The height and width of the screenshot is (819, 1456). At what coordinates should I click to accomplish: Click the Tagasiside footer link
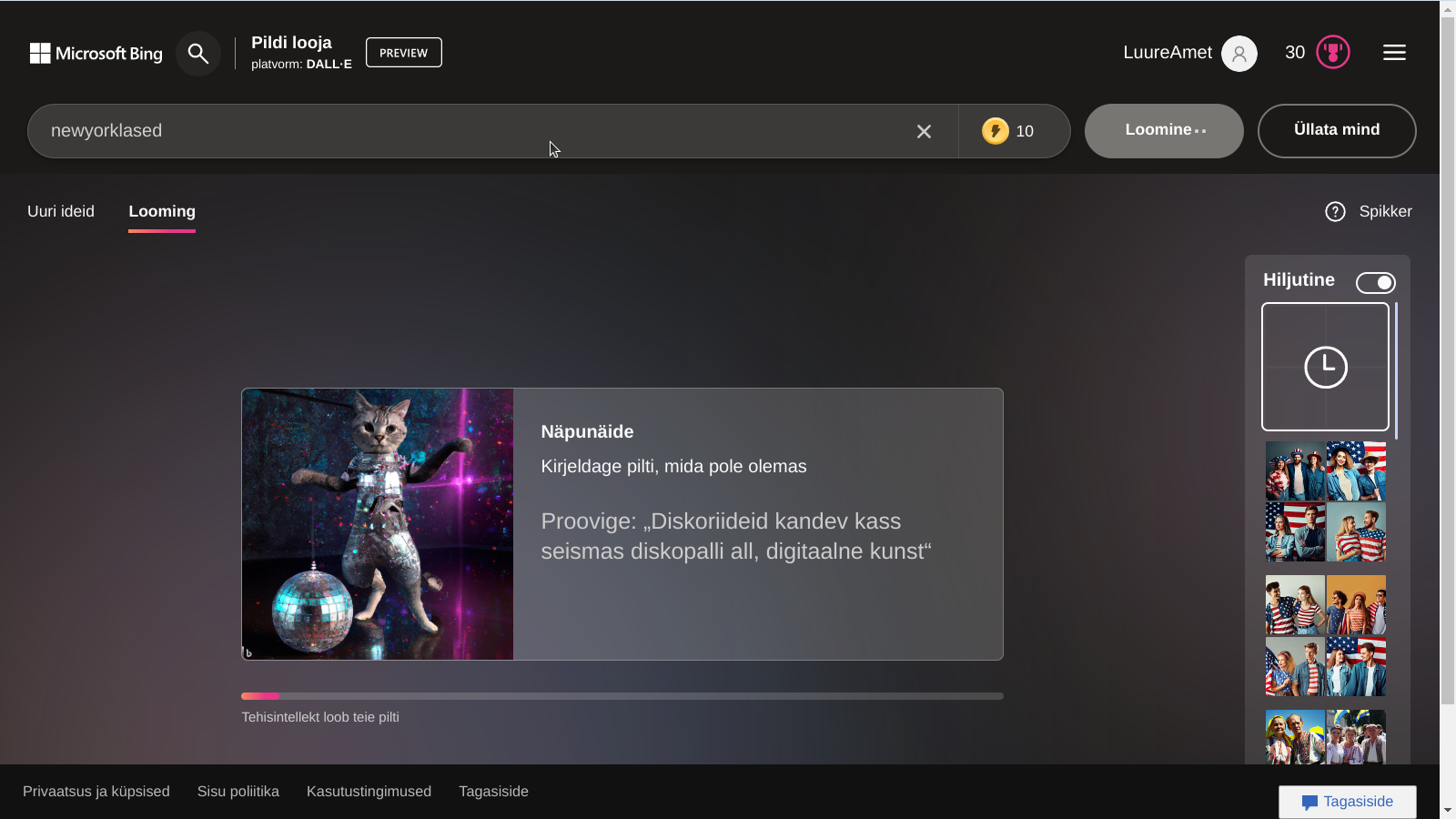tap(493, 792)
